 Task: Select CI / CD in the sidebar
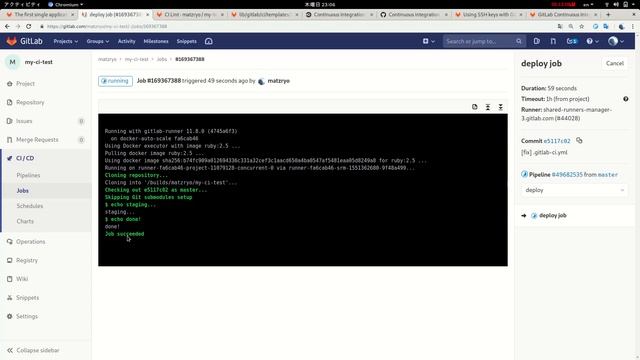pyautogui.click(x=25, y=158)
